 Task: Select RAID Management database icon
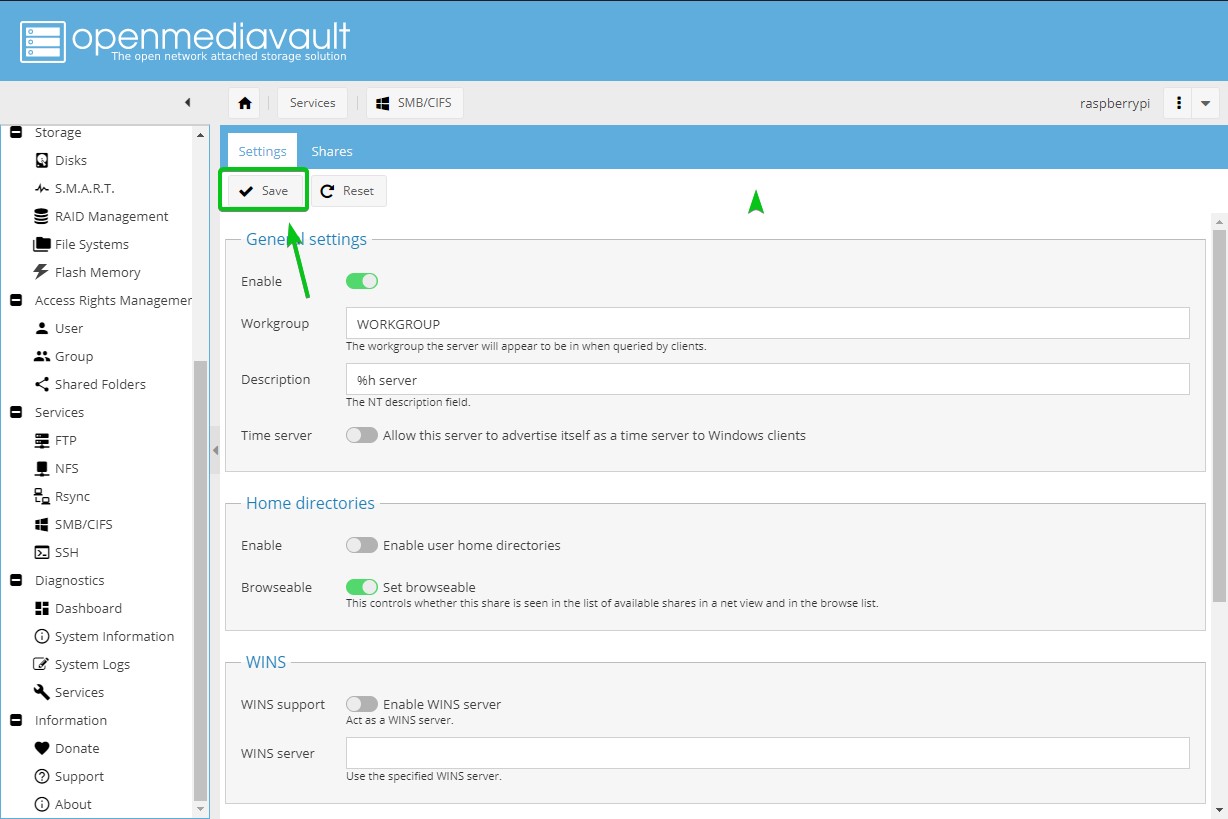click(x=42, y=216)
